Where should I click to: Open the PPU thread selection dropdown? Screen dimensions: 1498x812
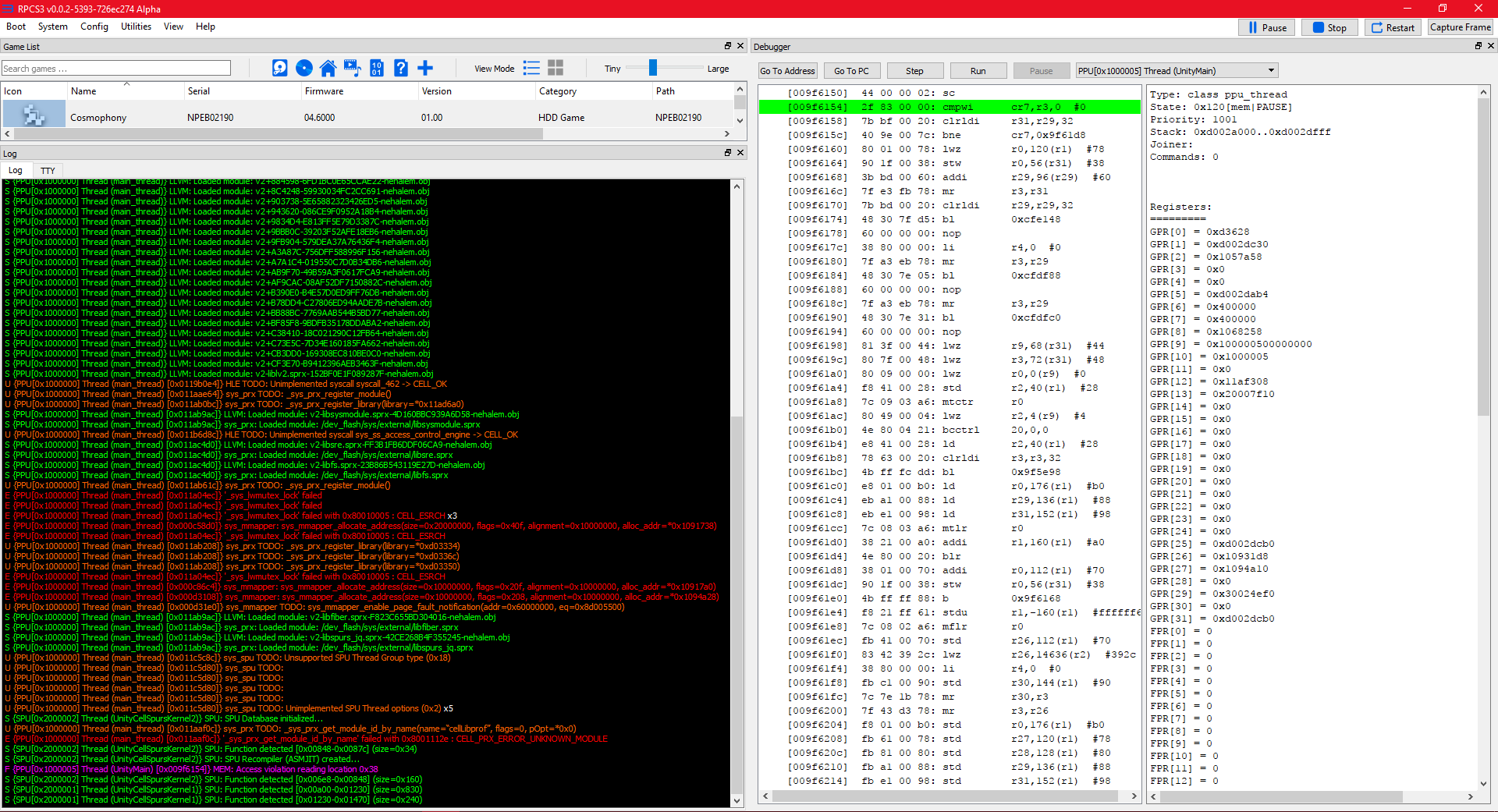1177,71
